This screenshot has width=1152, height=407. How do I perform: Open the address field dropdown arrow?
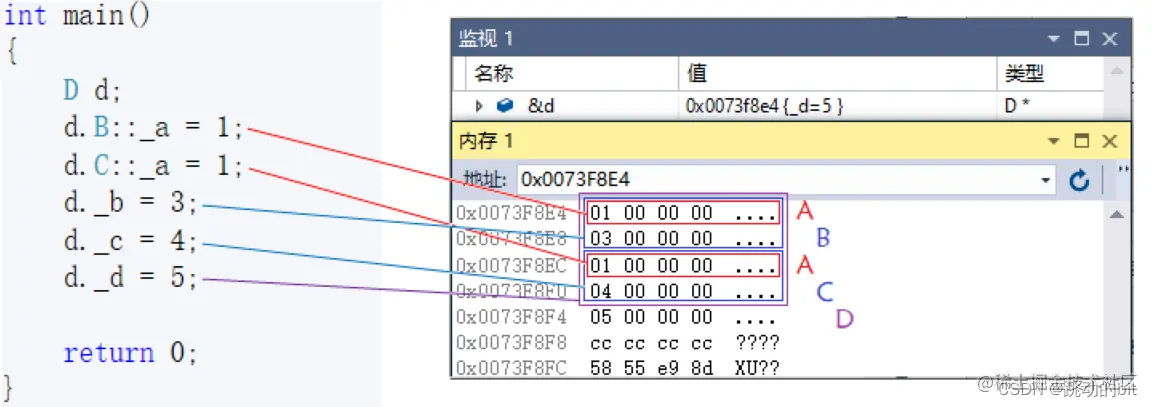1046,180
